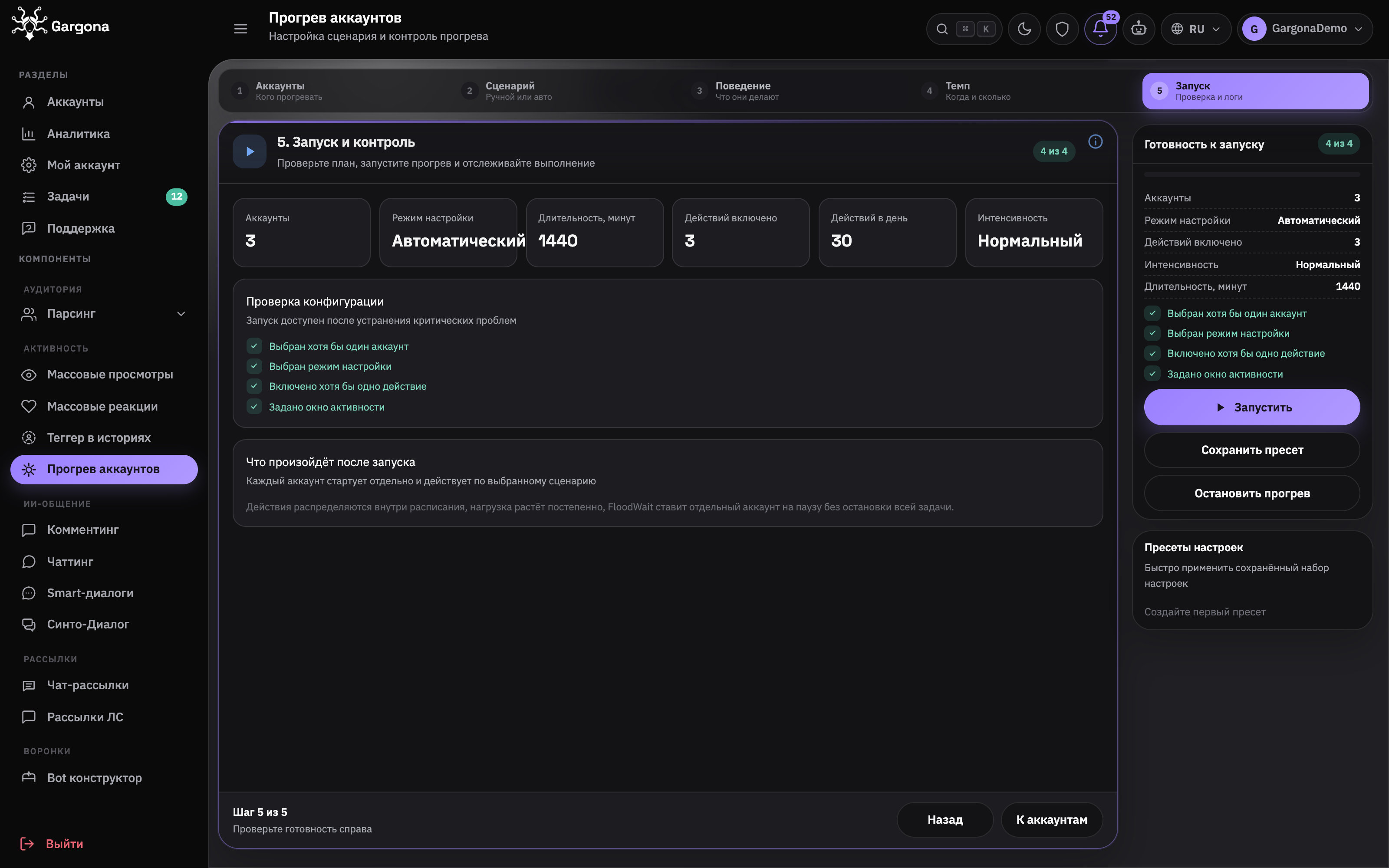
Task: Open Массовые просмотры
Action: coord(104,375)
